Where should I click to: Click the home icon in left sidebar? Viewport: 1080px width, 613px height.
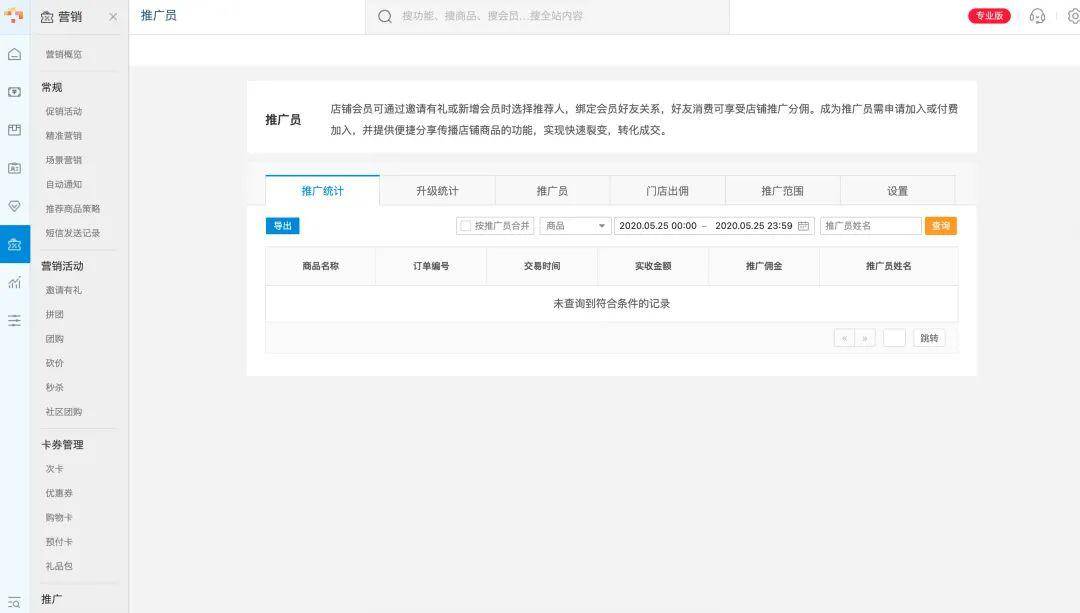[14, 54]
